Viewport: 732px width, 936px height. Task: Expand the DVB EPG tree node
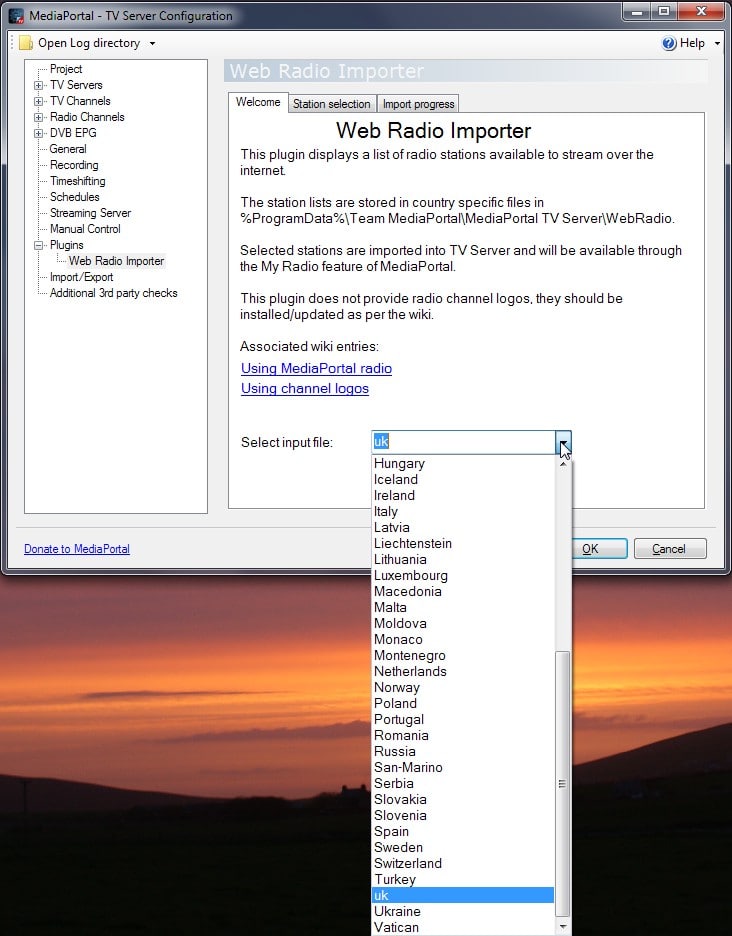38,134
